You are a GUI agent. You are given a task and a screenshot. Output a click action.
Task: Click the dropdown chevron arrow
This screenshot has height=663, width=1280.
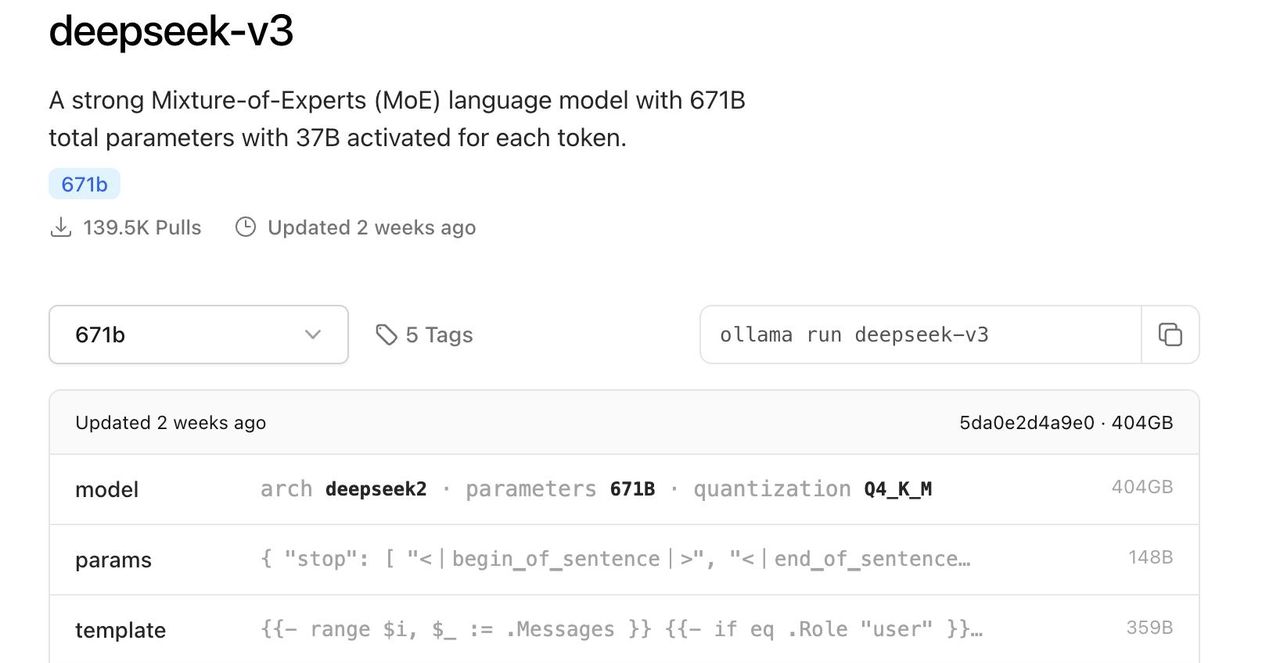313,335
